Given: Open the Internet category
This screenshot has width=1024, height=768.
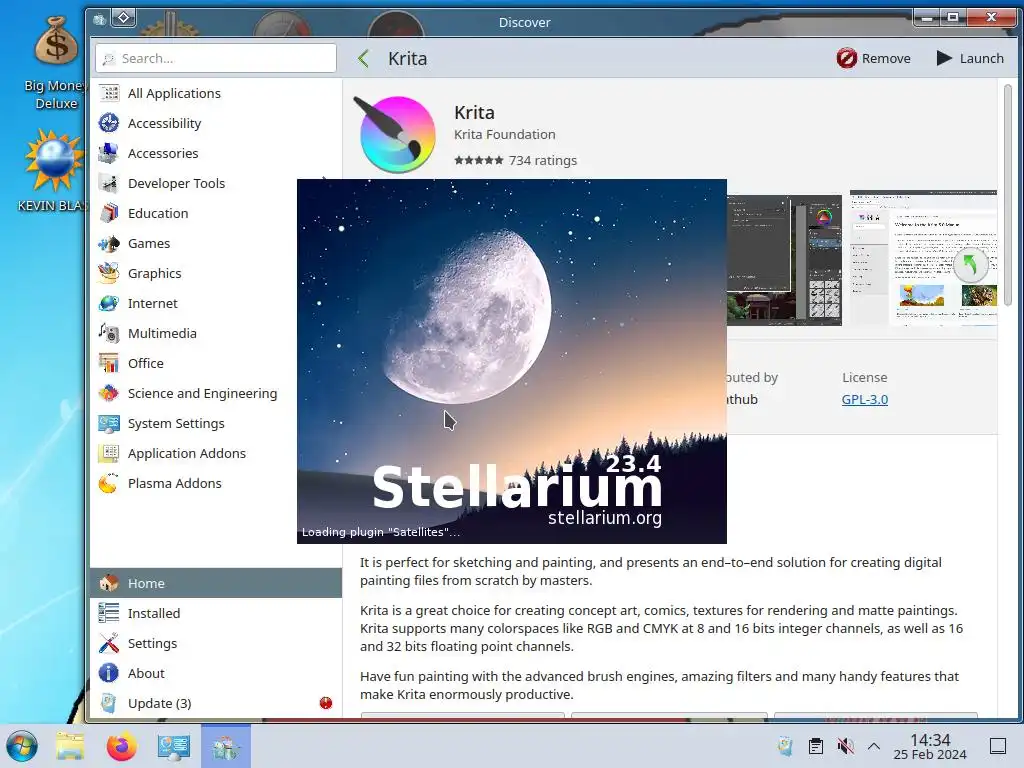Looking at the screenshot, I should click(x=216, y=304).
